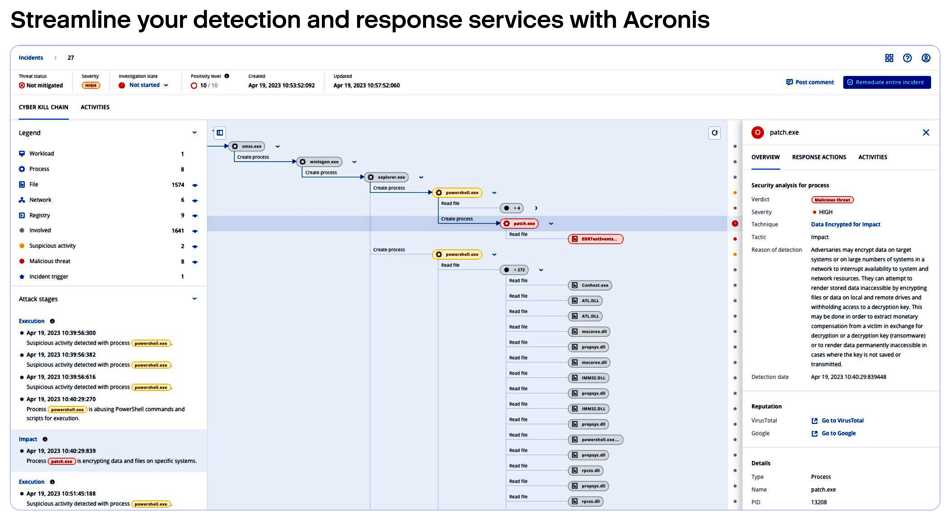Toggle the graph side panel layout icon
The height and width of the screenshot is (522, 950).
pyautogui.click(x=220, y=133)
